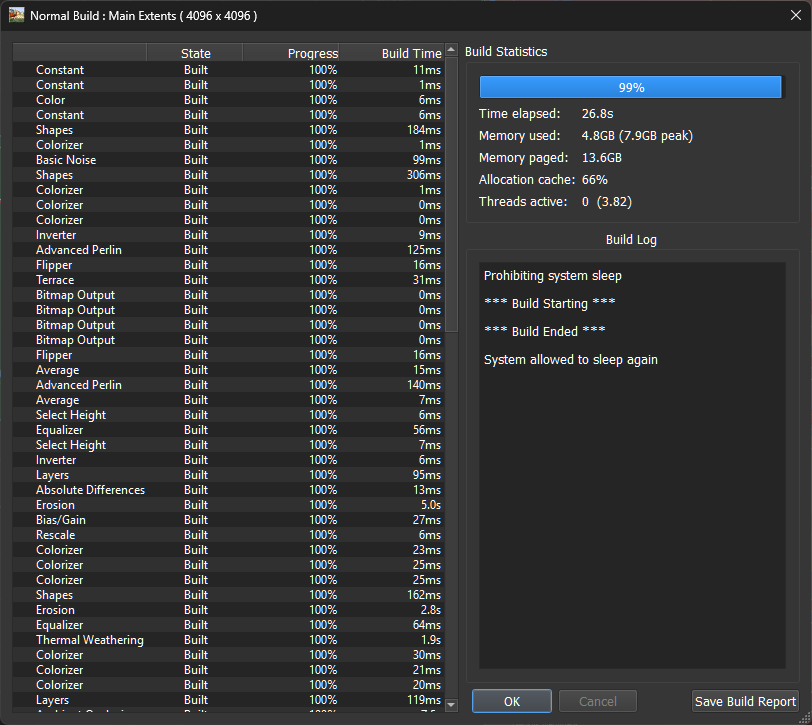
Task: Click the device list scrollbar thumb
Action: point(451,194)
